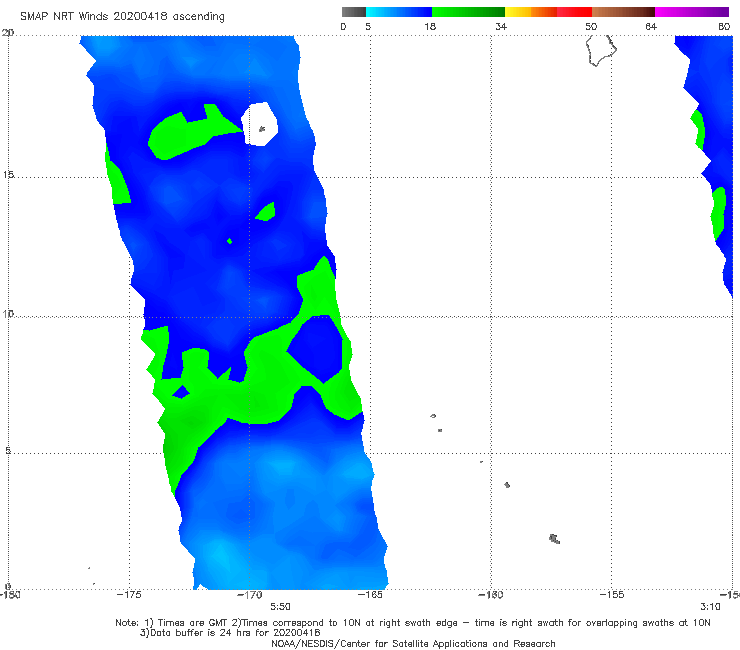Click the Hawaii island outline on the map
Viewport: 740px width, 650px height.
(x=601, y=51)
